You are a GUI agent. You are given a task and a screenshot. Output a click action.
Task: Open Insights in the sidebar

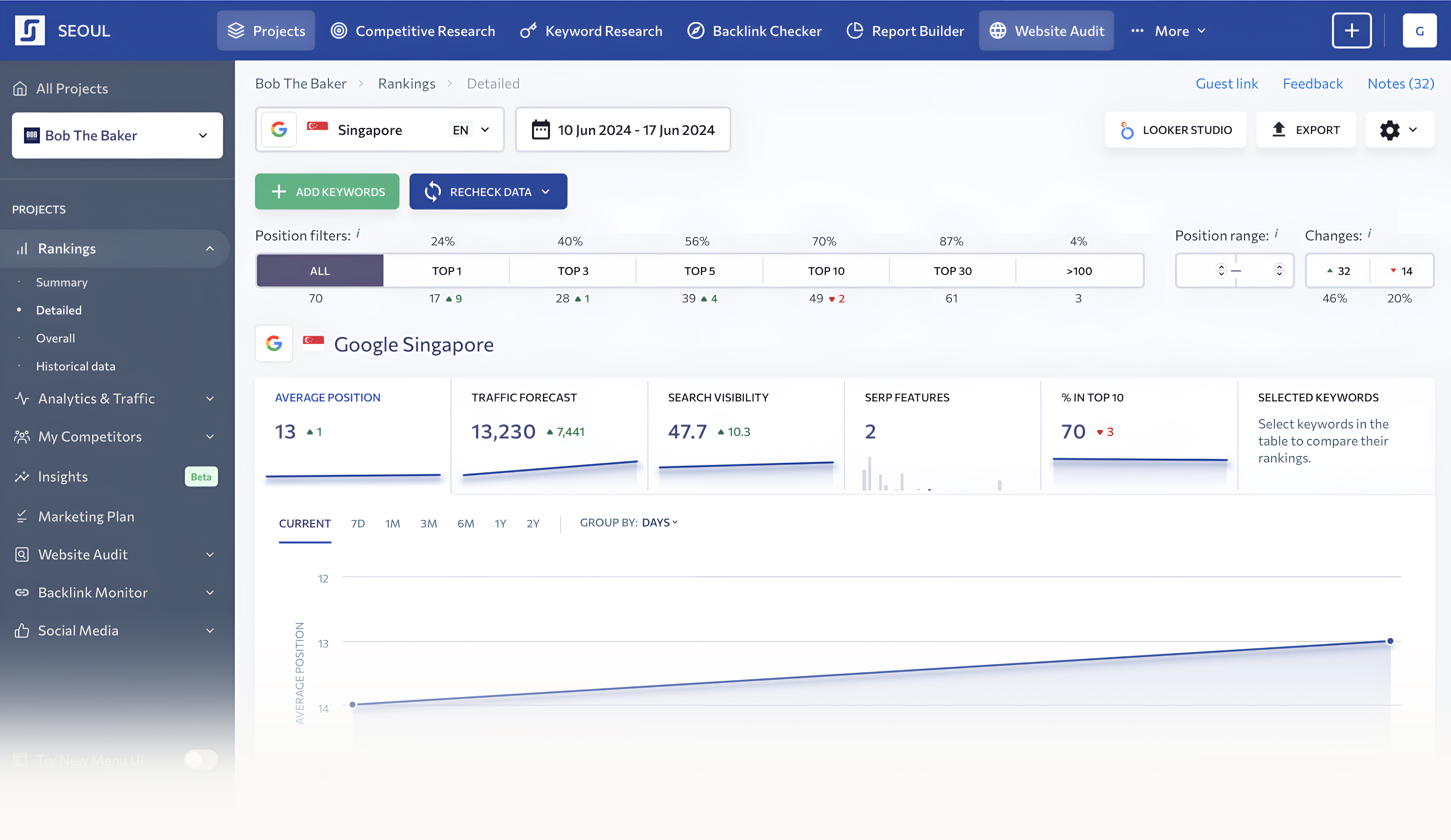[x=63, y=477]
